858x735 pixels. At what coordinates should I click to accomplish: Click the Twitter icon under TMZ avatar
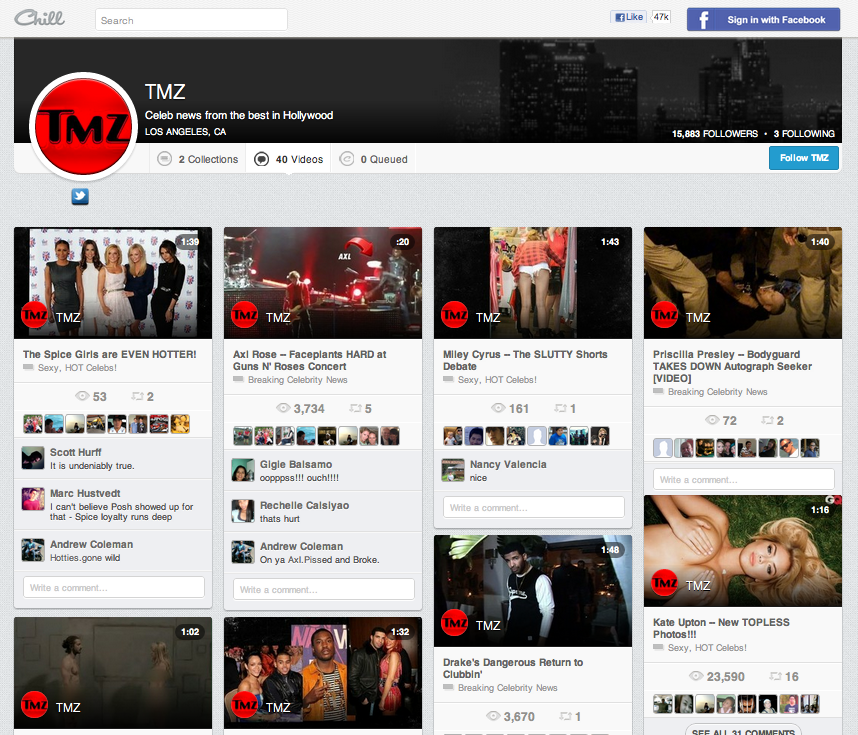pyautogui.click(x=80, y=196)
